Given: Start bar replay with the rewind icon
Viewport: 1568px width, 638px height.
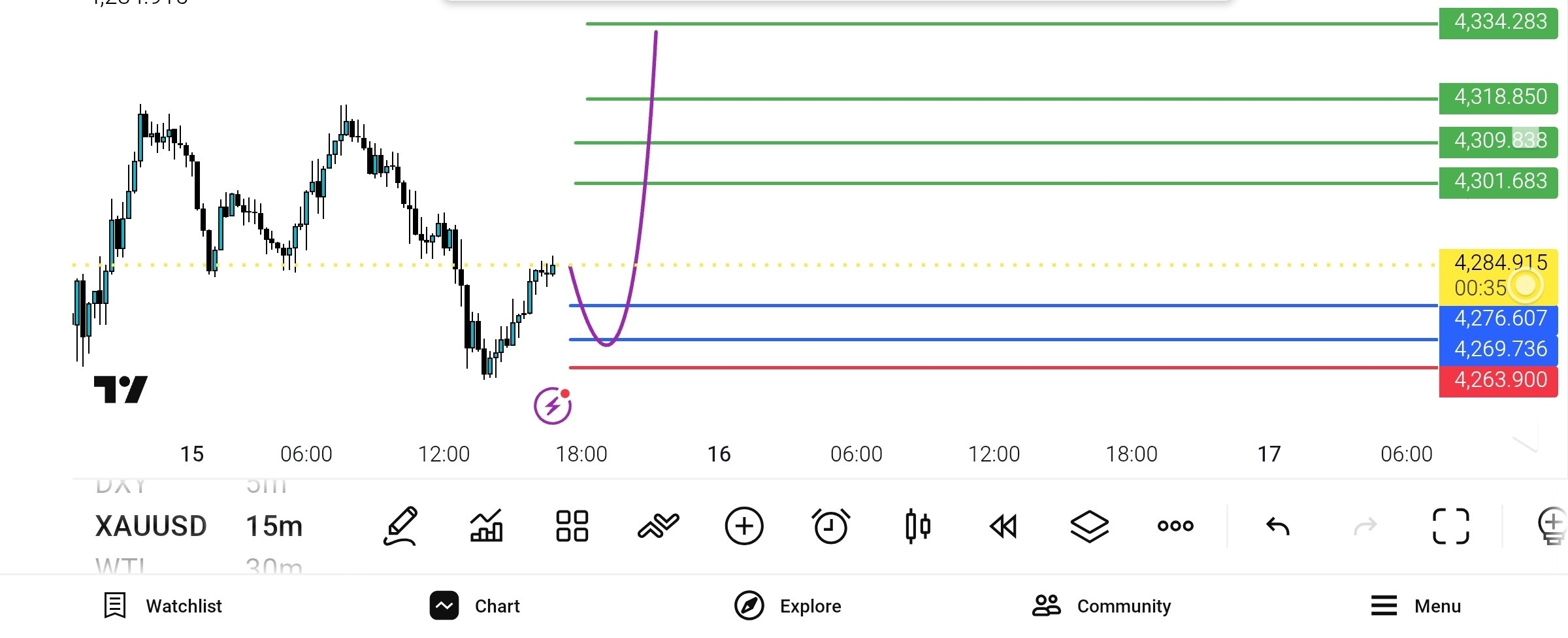Looking at the screenshot, I should click(x=1004, y=526).
